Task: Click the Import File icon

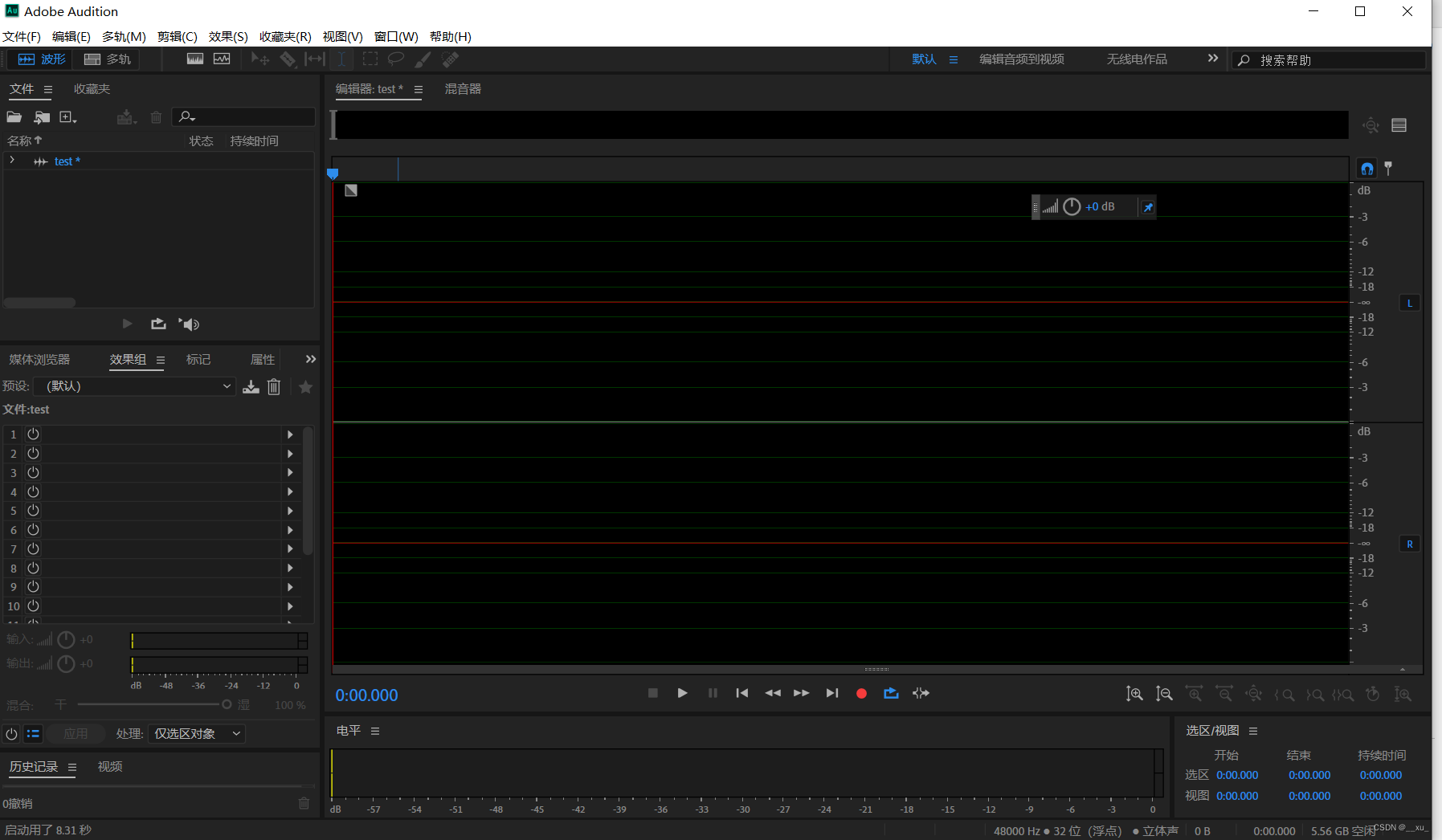Action: coord(42,117)
